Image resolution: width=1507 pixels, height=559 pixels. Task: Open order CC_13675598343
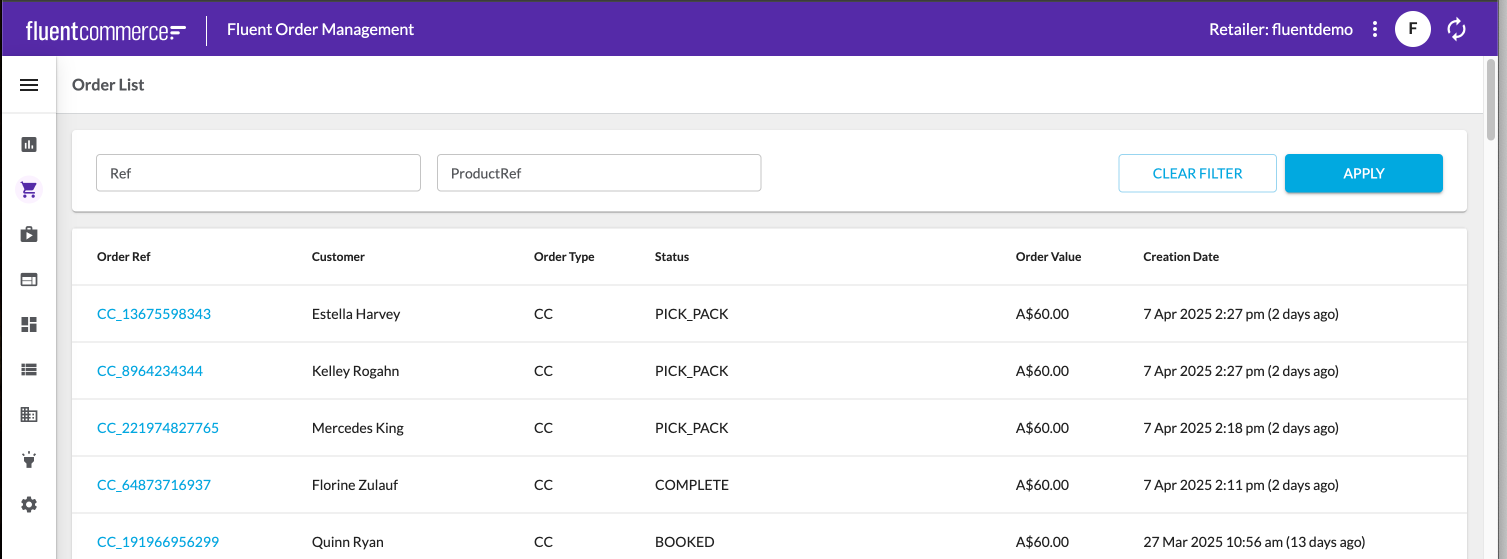tap(154, 314)
